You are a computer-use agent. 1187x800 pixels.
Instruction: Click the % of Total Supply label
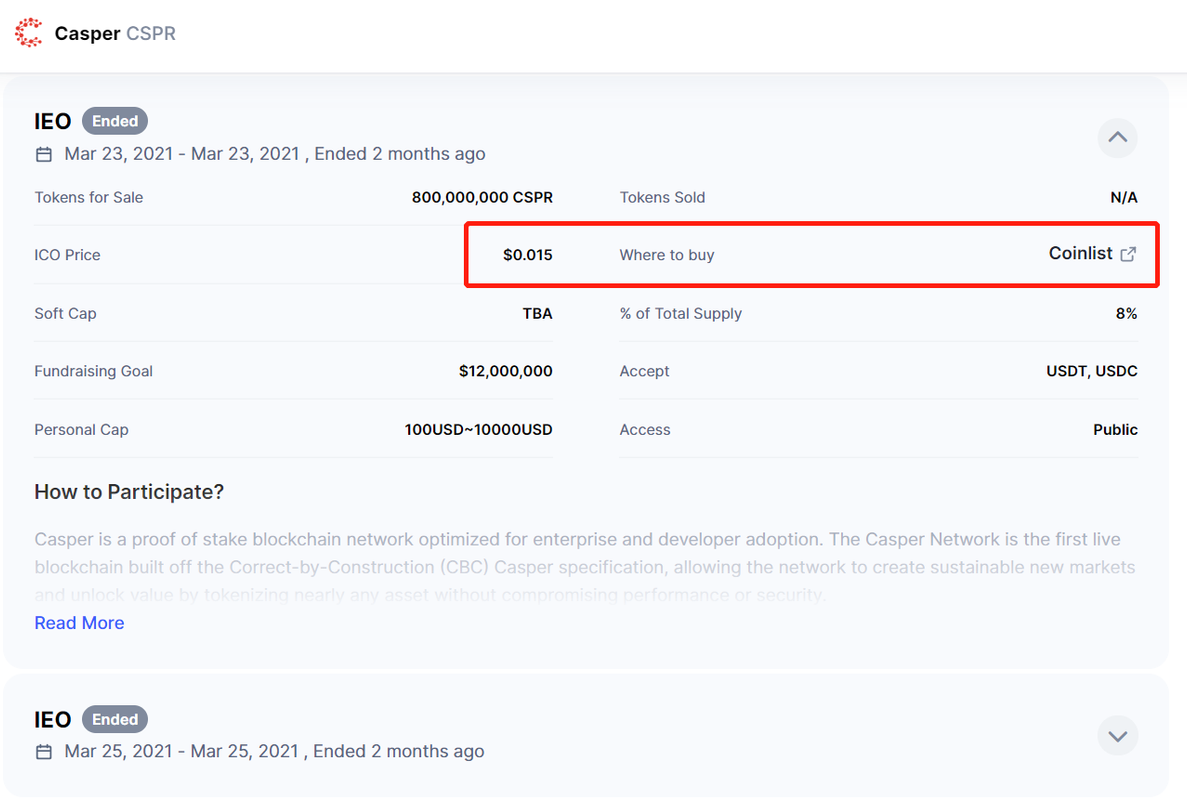pyautogui.click(x=681, y=313)
